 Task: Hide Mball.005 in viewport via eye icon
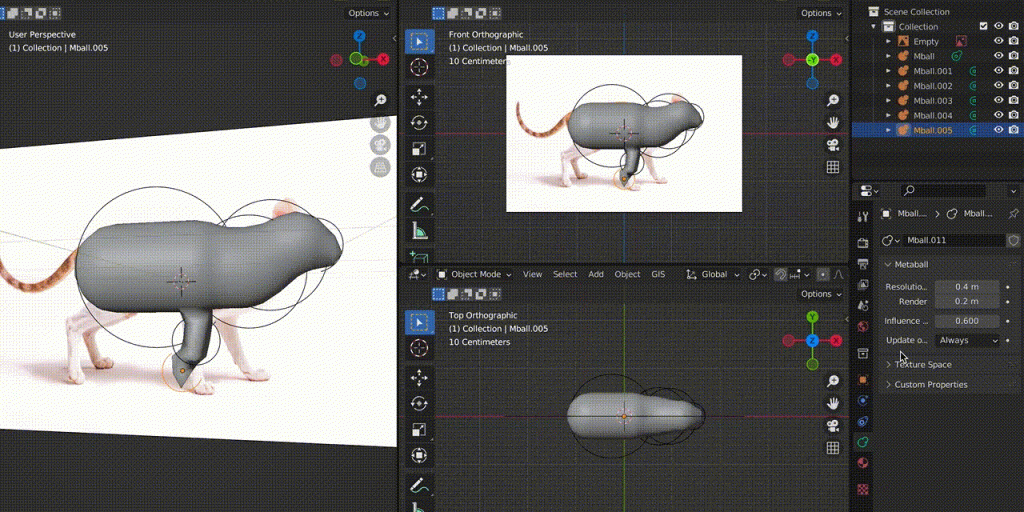point(999,130)
